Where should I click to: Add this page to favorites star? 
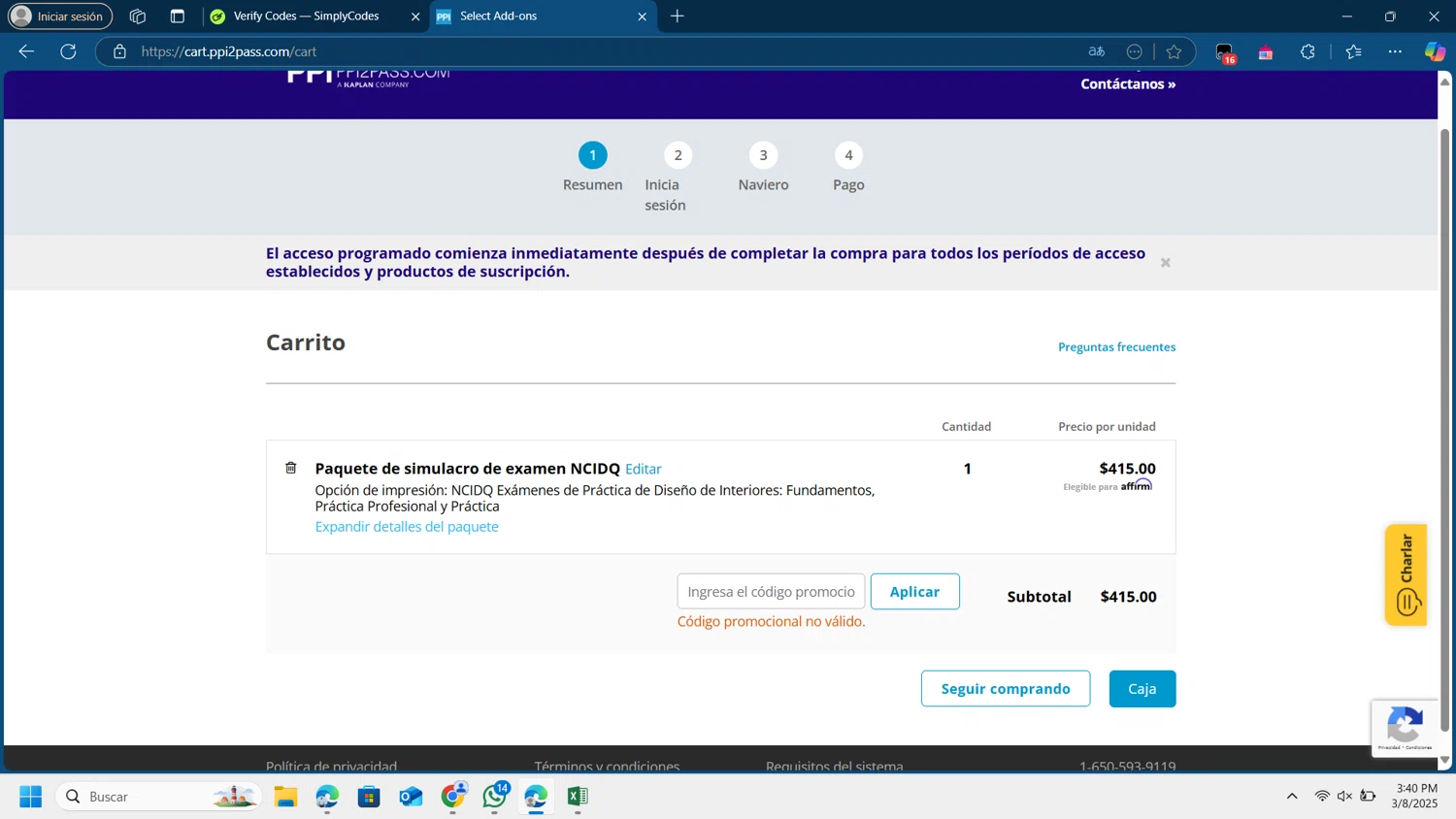(x=1174, y=51)
